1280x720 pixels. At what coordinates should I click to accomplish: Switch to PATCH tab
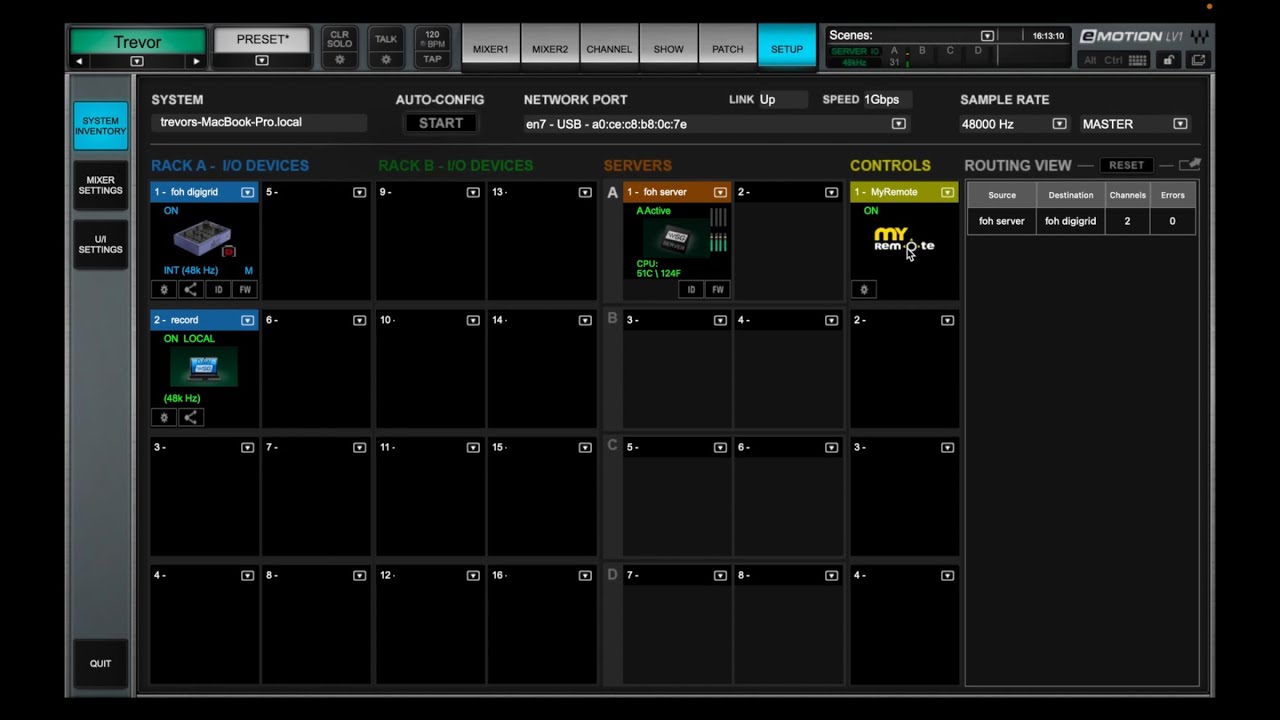[728, 47]
